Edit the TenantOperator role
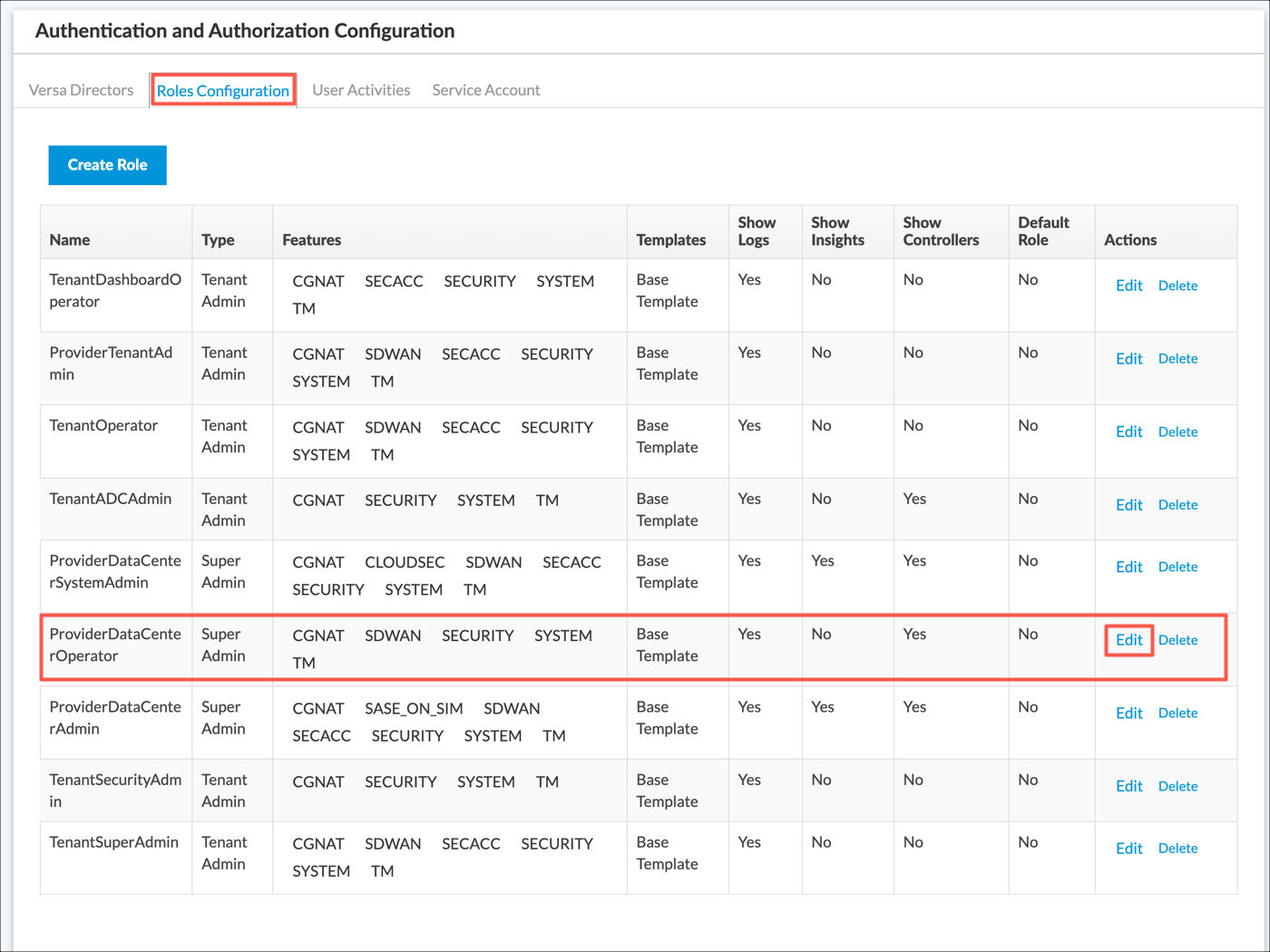This screenshot has height=952, width=1270. click(x=1128, y=432)
